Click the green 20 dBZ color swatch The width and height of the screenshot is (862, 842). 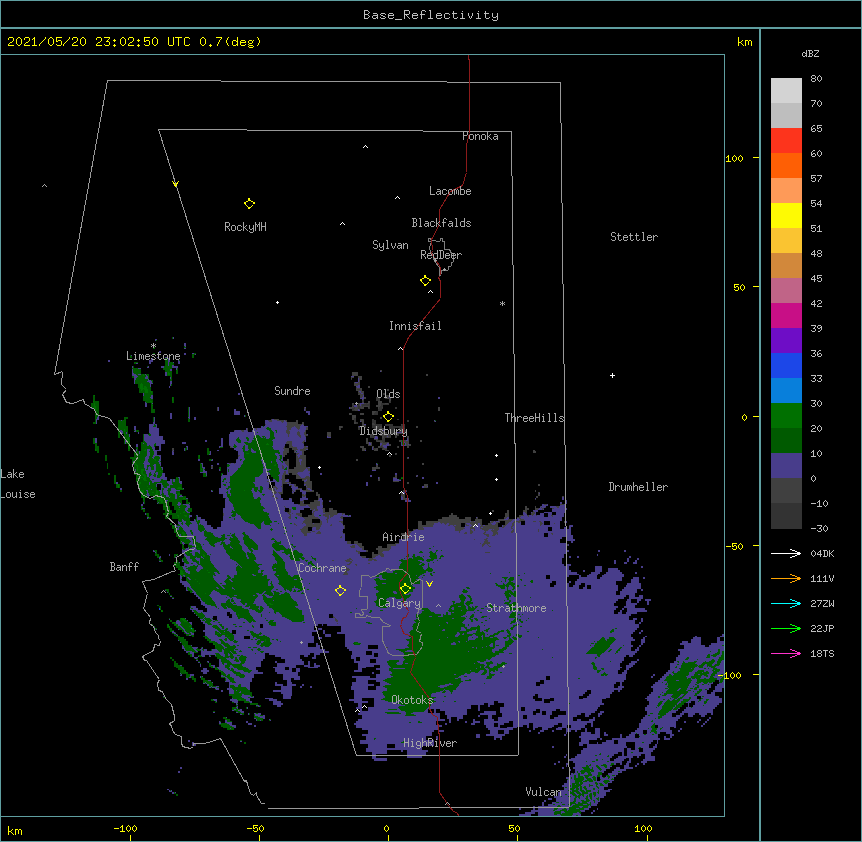coord(786,416)
